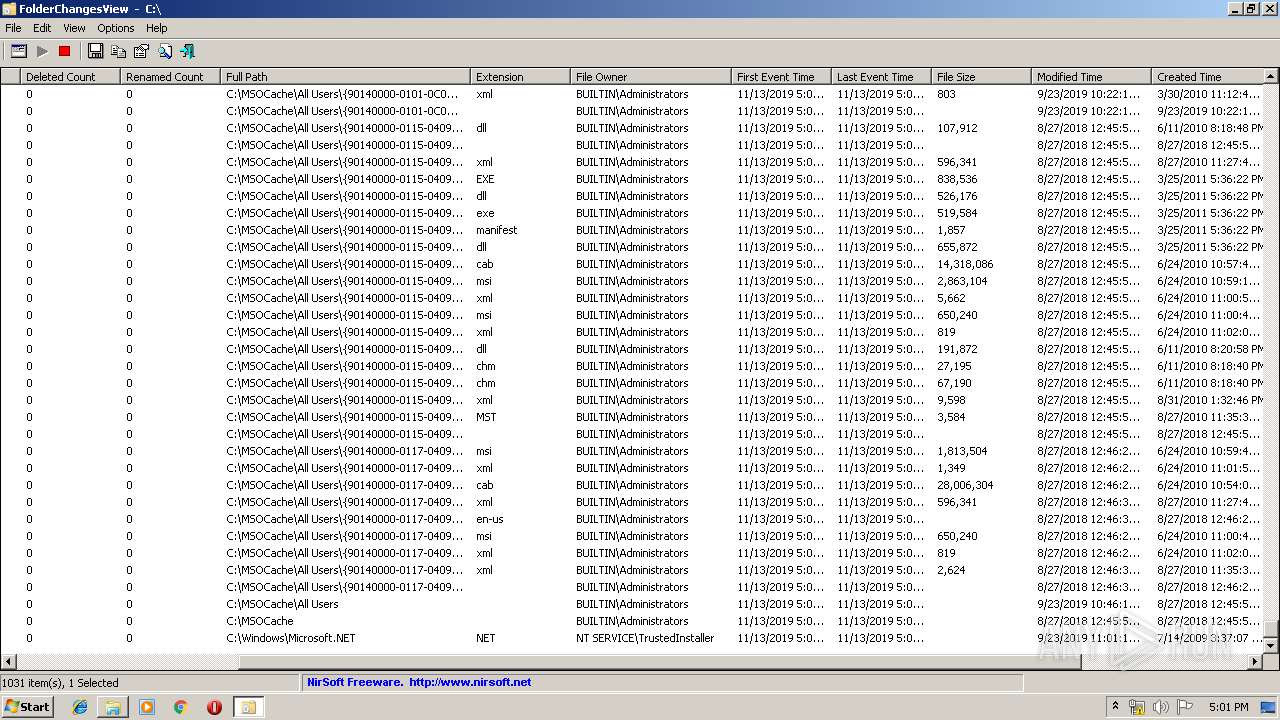Image resolution: width=1280 pixels, height=720 pixels.
Task: Select the row with file size 1,813,504
Action: [632, 451]
